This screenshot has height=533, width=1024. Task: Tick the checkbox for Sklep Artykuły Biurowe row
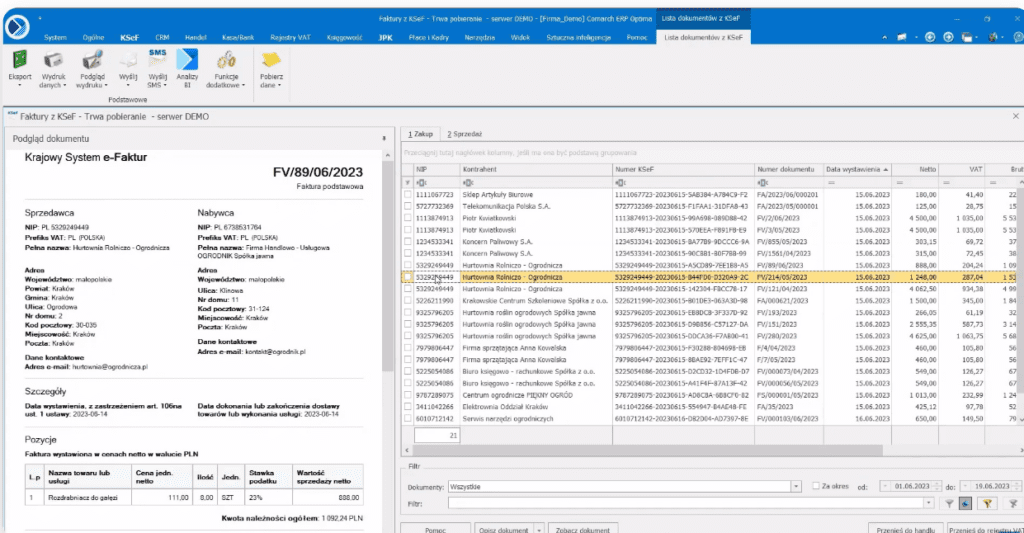(x=407, y=193)
